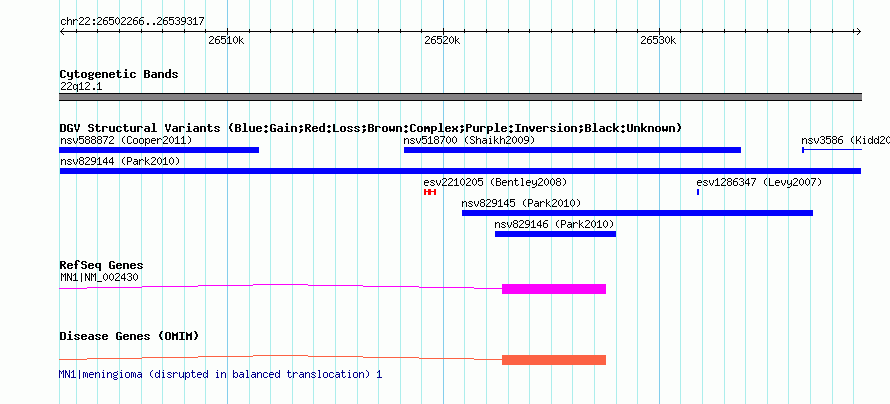Screen dimensions: 890x404
Task: Click the nsv588872 (Cooper2011) blue gain bar
Action: [x=159, y=150]
